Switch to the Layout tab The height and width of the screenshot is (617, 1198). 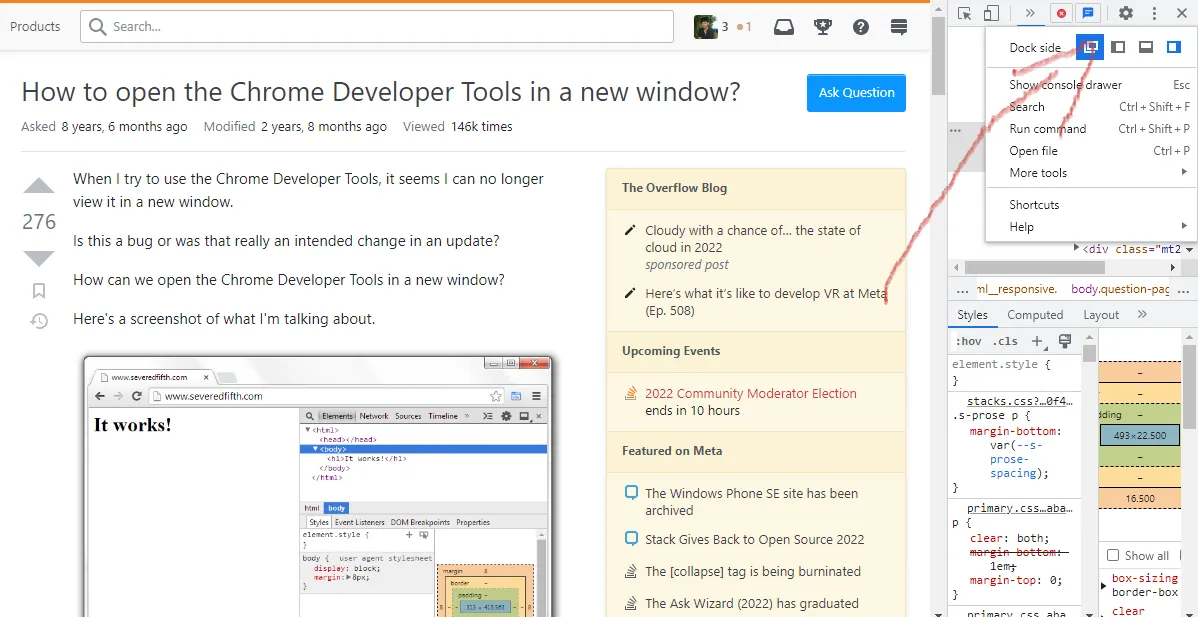point(1101,315)
